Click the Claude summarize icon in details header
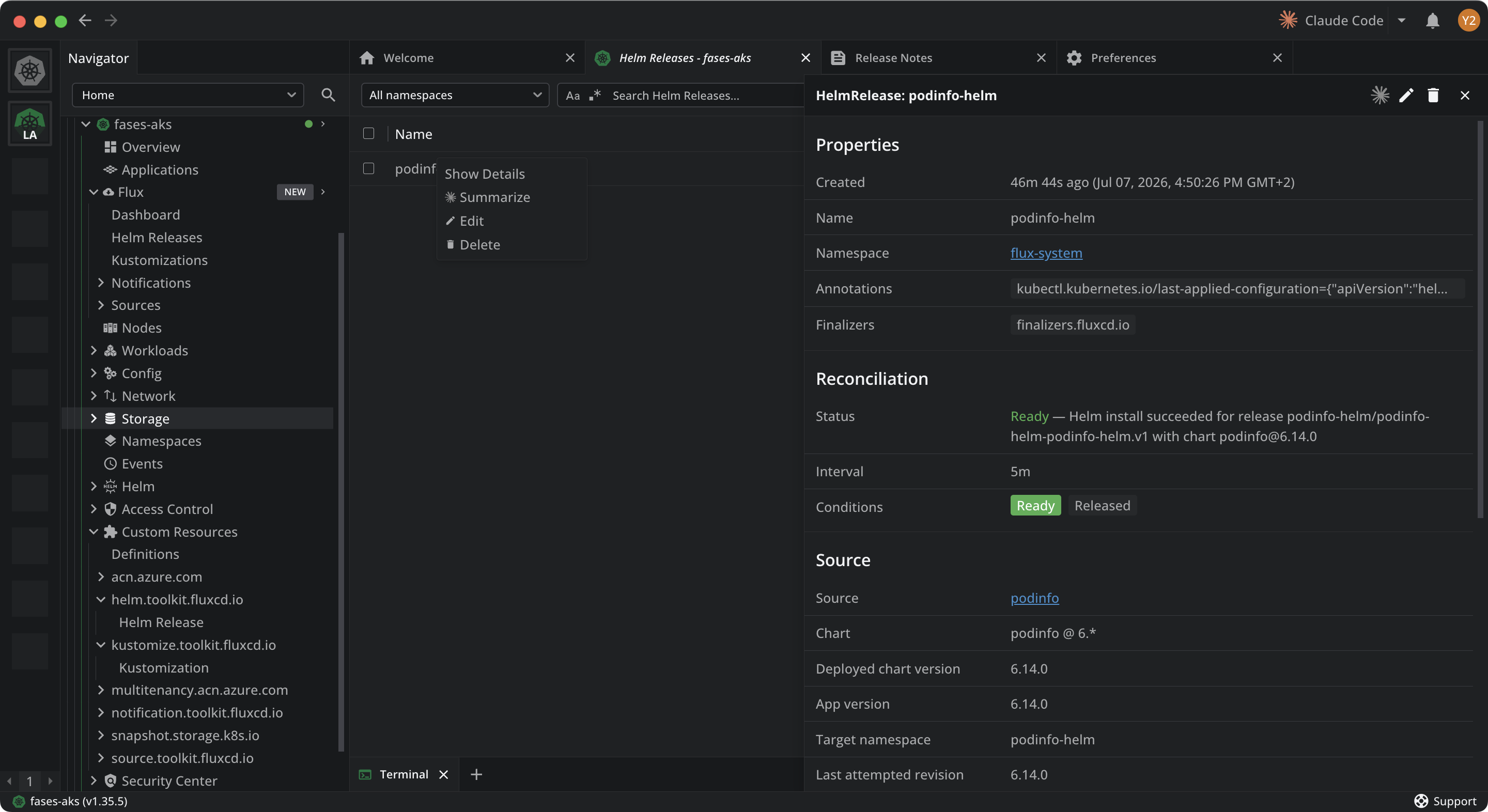Viewport: 1488px width, 812px height. [x=1380, y=95]
